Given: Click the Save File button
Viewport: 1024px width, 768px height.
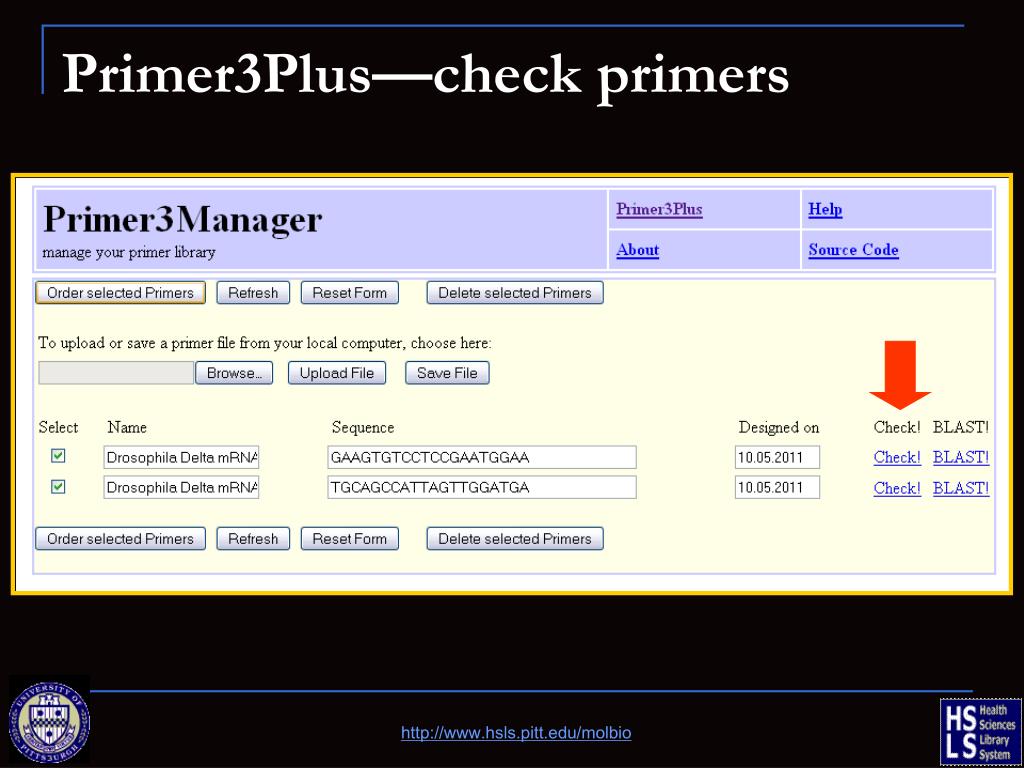Looking at the screenshot, I should click(x=447, y=373).
